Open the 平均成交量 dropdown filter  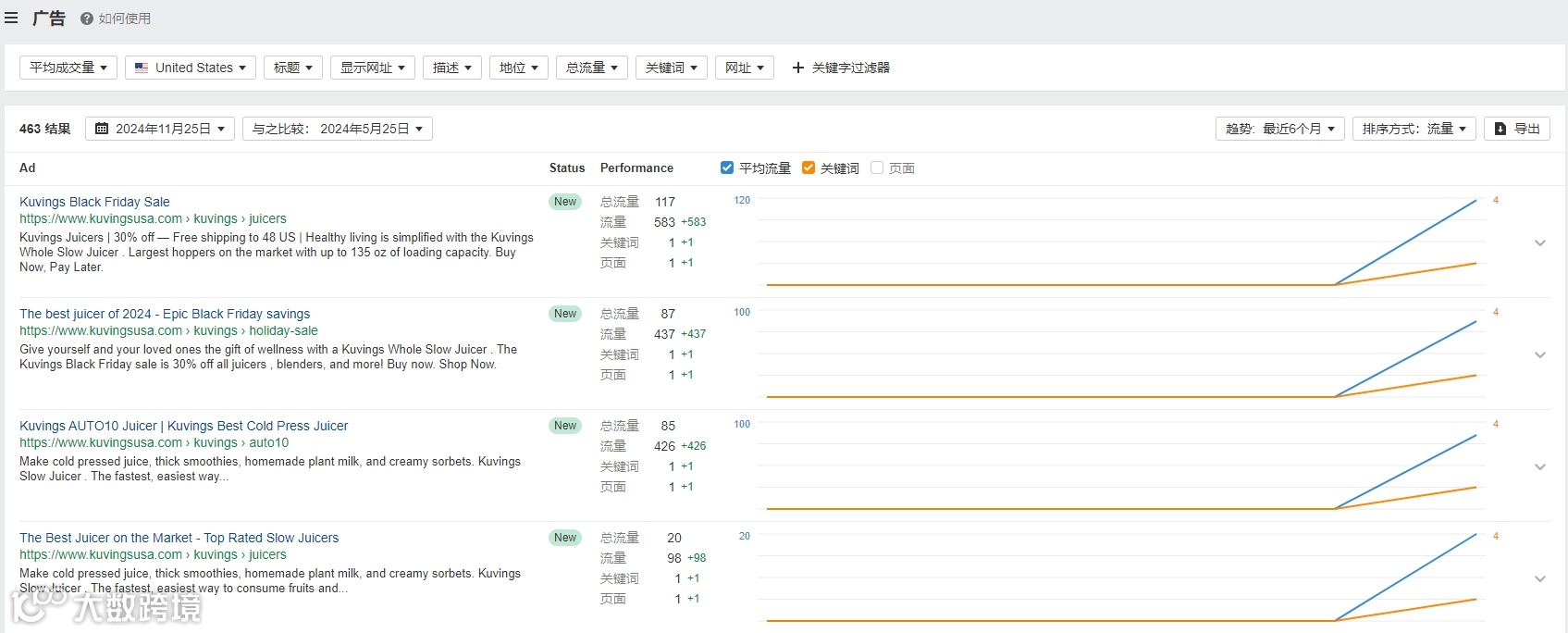[68, 68]
